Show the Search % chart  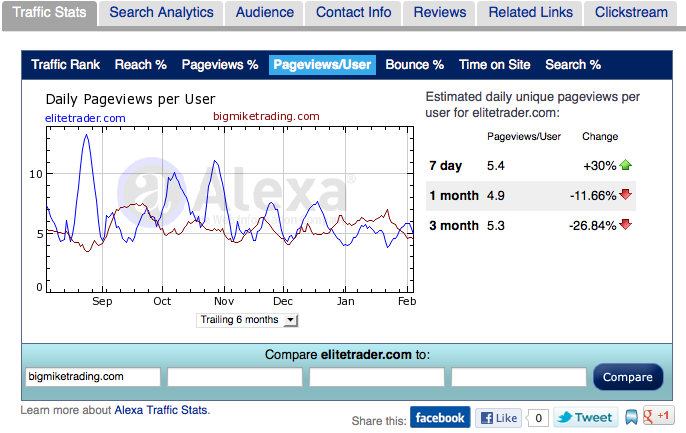[573, 65]
